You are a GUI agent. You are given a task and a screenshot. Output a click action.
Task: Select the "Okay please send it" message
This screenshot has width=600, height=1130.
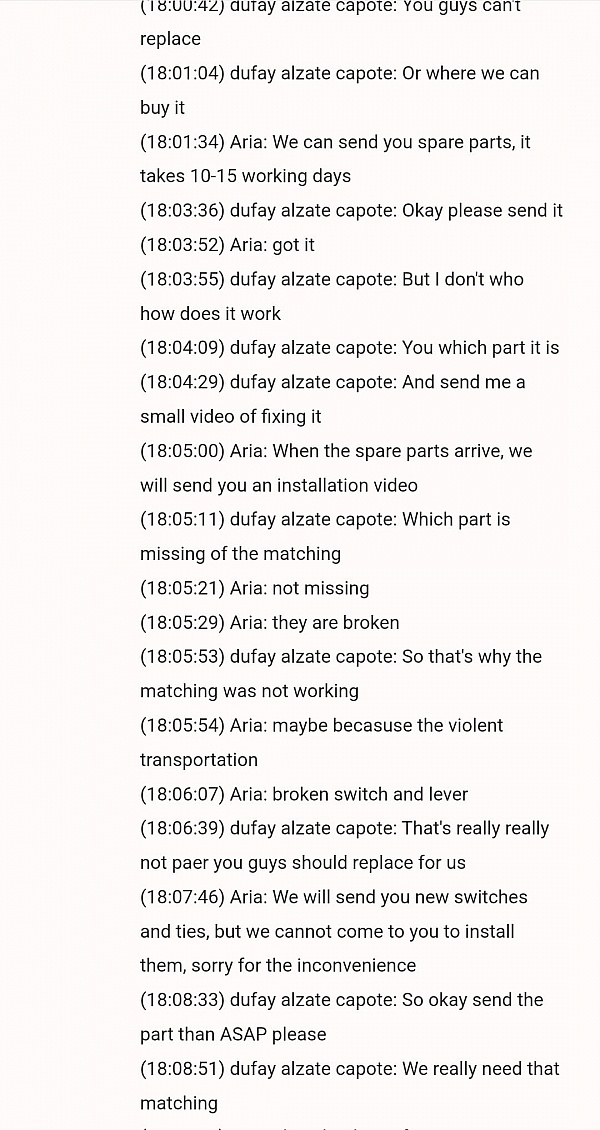tap(351, 211)
